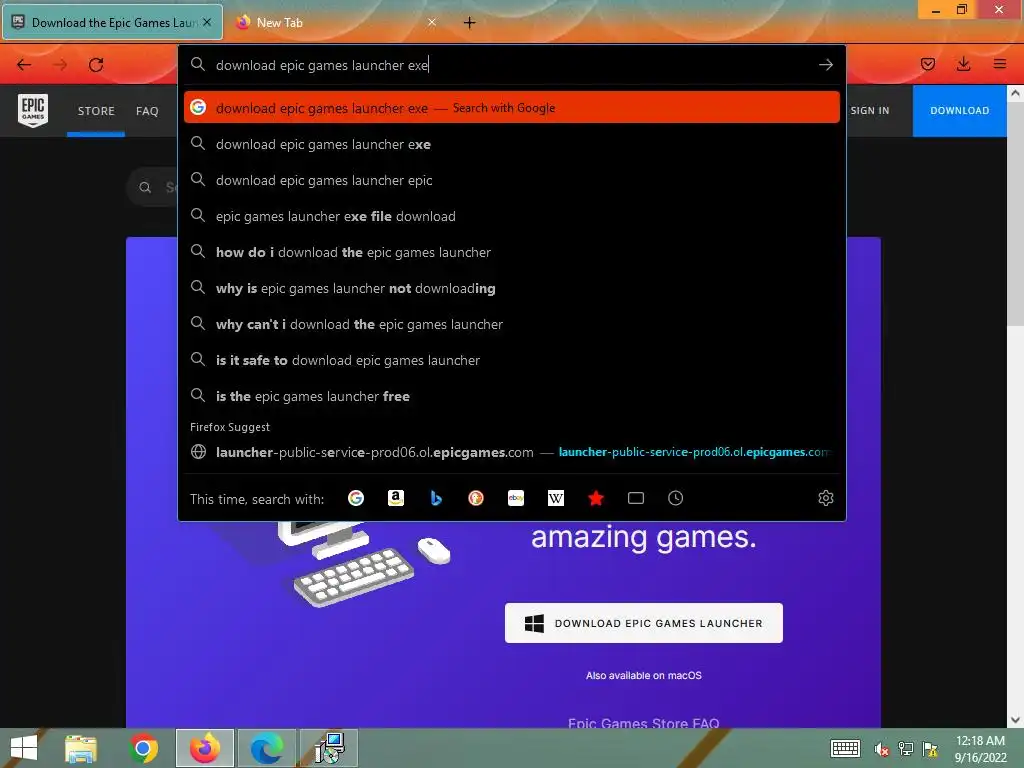Search this time with DuckDuckGo icon

click(x=476, y=498)
